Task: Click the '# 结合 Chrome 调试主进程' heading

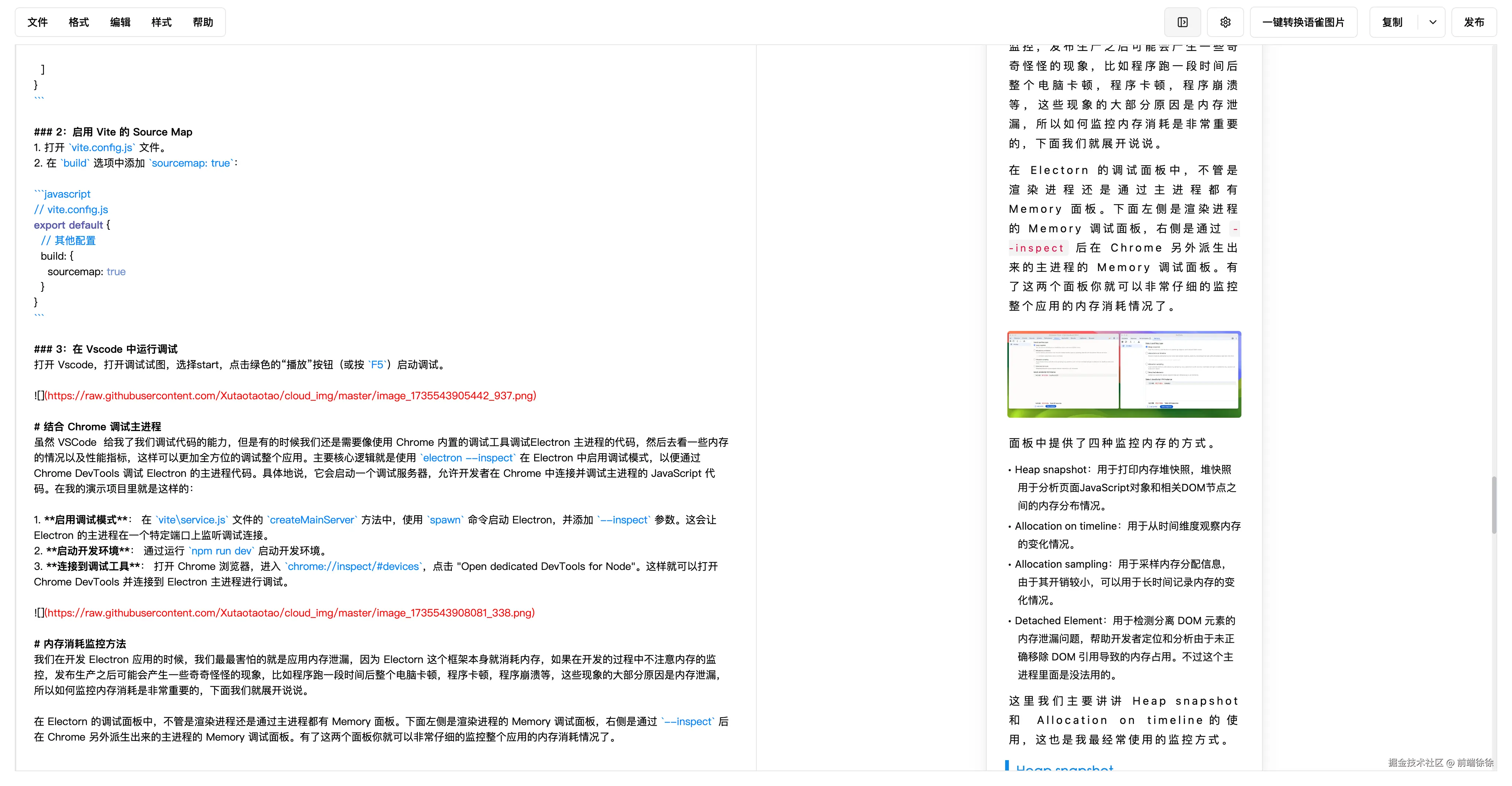Action: click(97, 427)
